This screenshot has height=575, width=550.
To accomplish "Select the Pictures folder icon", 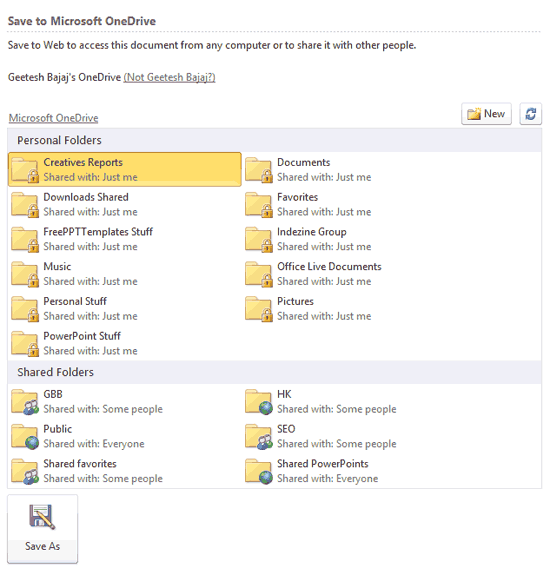I will coord(259,309).
